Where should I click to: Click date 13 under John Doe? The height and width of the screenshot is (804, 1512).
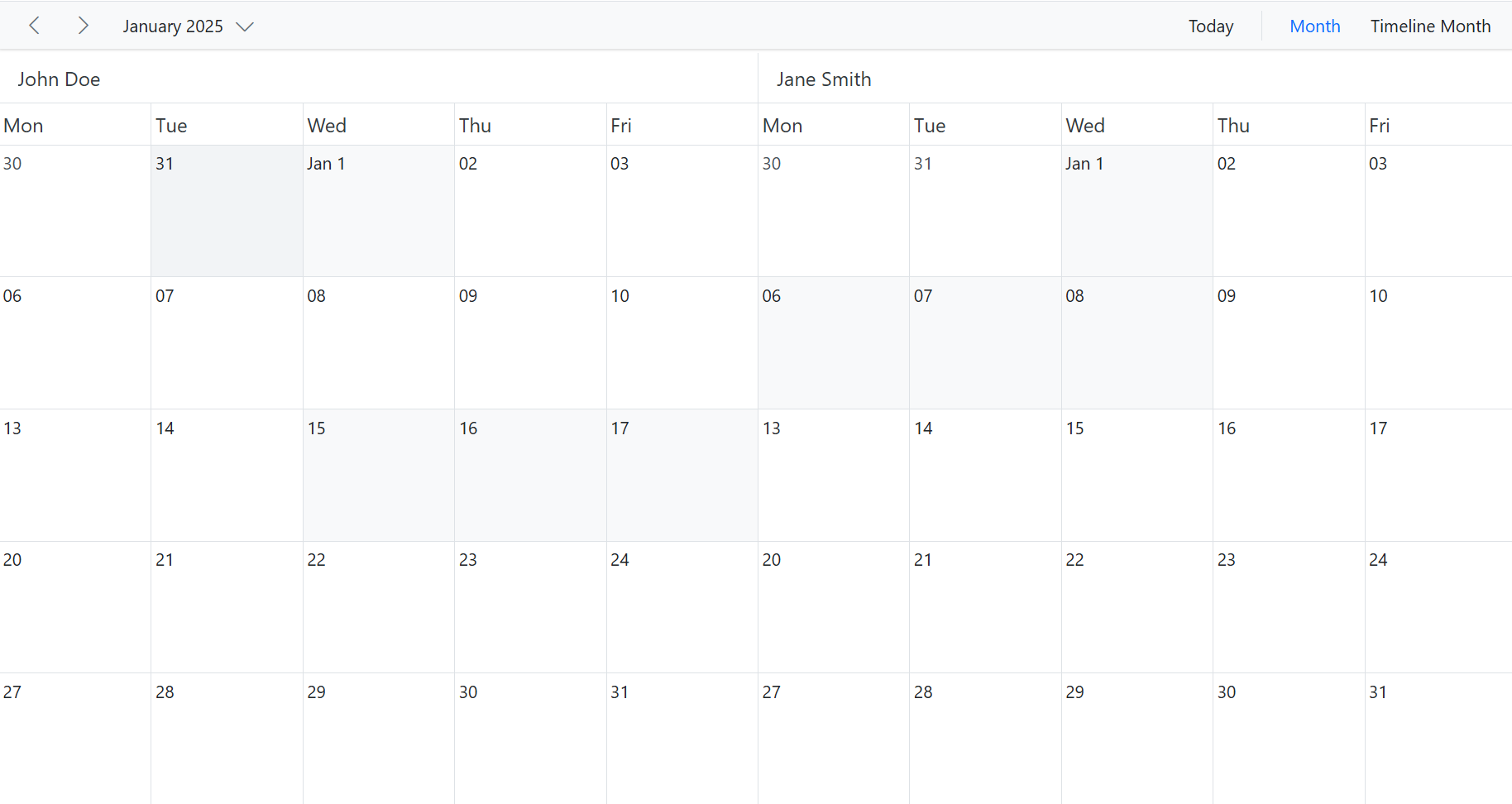coord(12,428)
